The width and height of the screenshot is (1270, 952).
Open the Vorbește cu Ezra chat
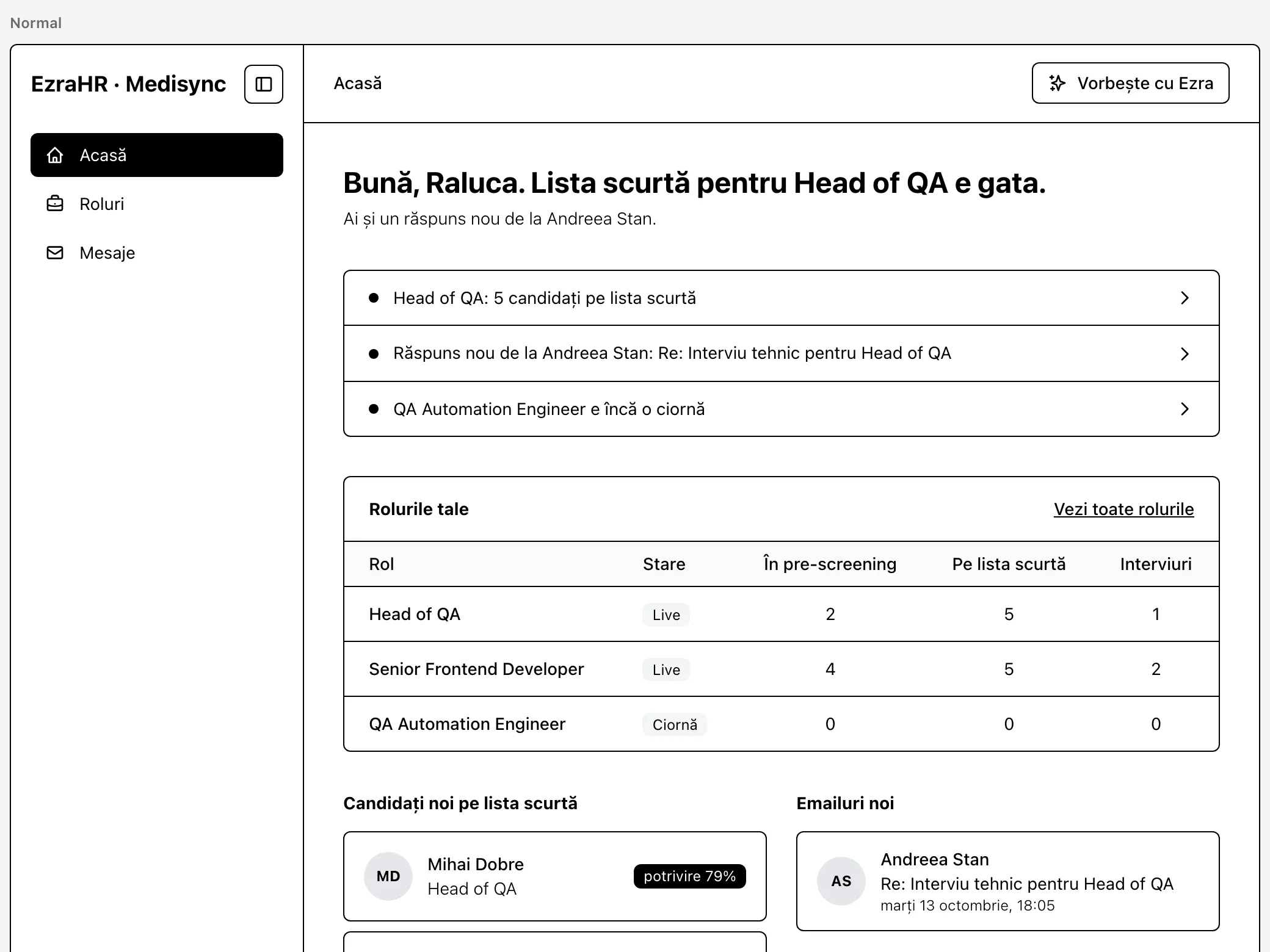(x=1130, y=83)
